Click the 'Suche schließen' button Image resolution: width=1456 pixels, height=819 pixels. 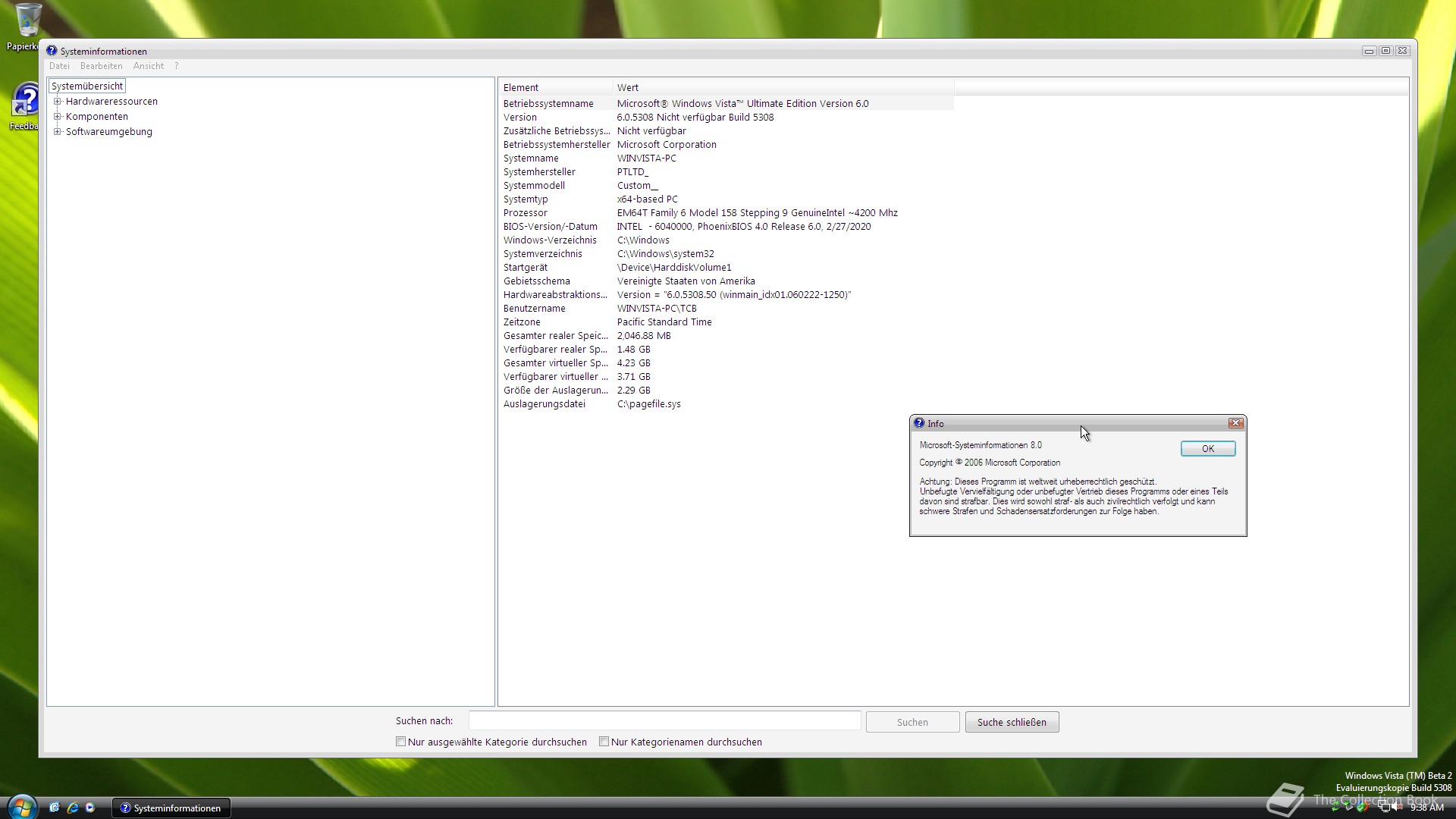click(x=1011, y=722)
